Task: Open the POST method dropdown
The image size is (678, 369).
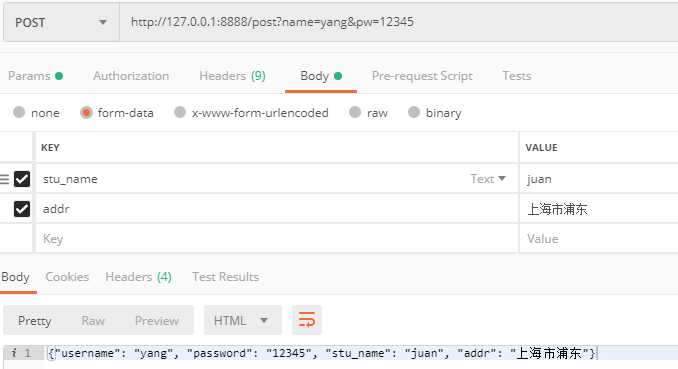Action: coord(61,22)
